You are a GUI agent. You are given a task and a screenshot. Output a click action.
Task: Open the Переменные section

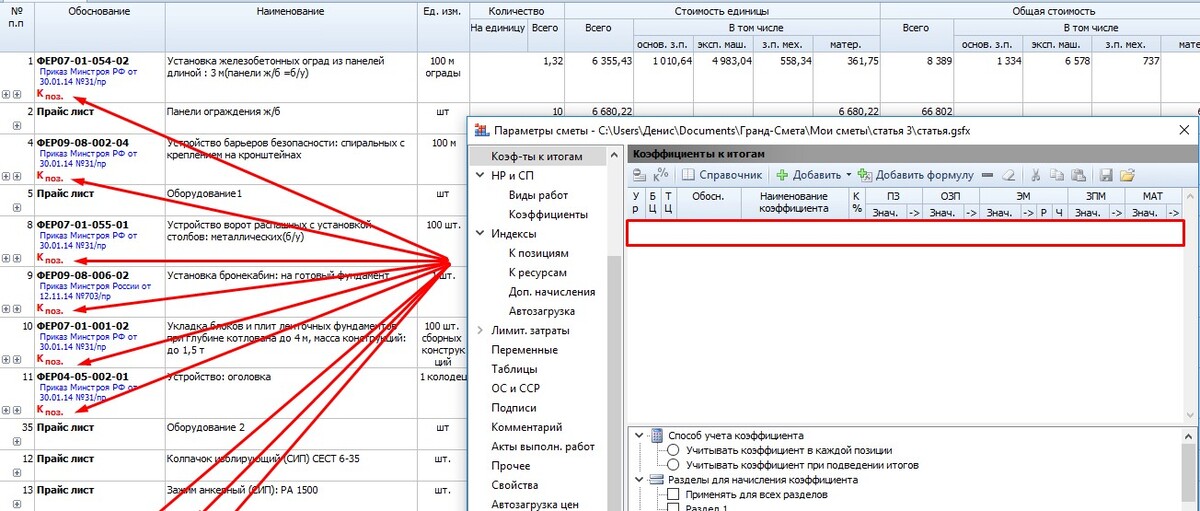(x=524, y=350)
